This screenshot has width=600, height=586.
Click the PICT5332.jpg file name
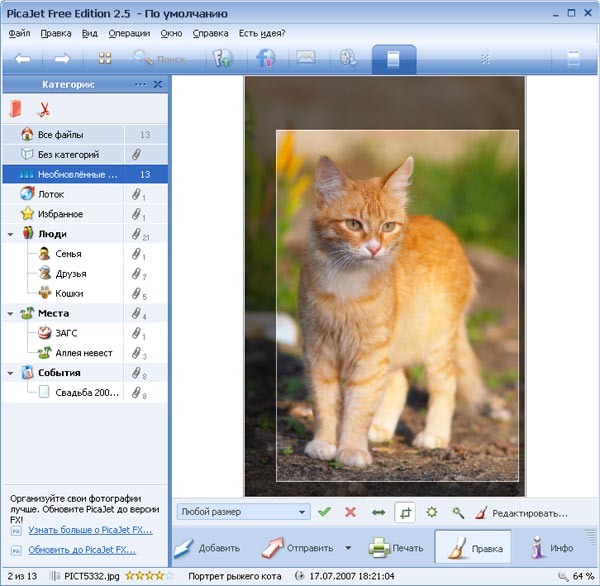91,576
